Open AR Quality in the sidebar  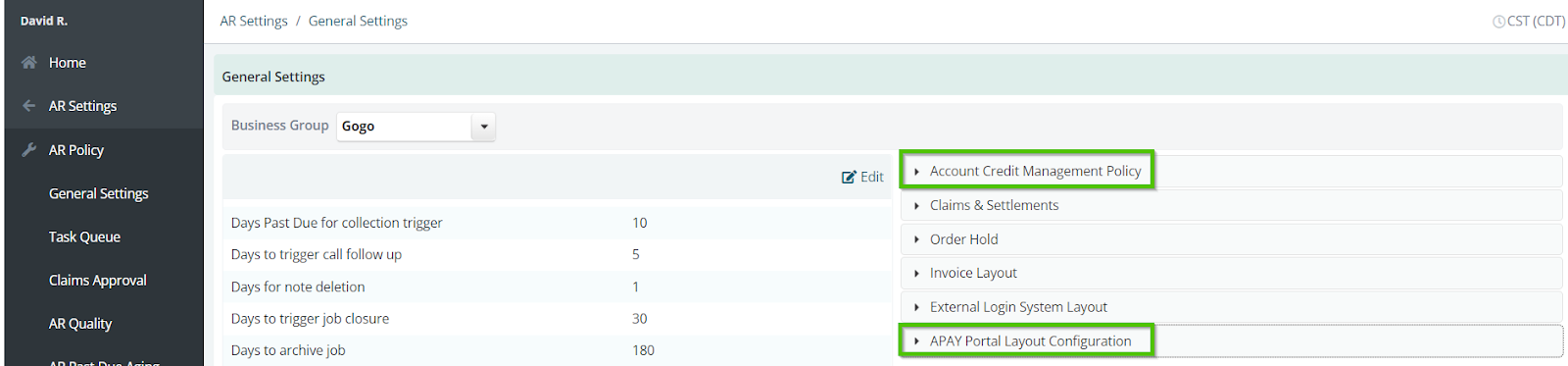click(x=80, y=323)
